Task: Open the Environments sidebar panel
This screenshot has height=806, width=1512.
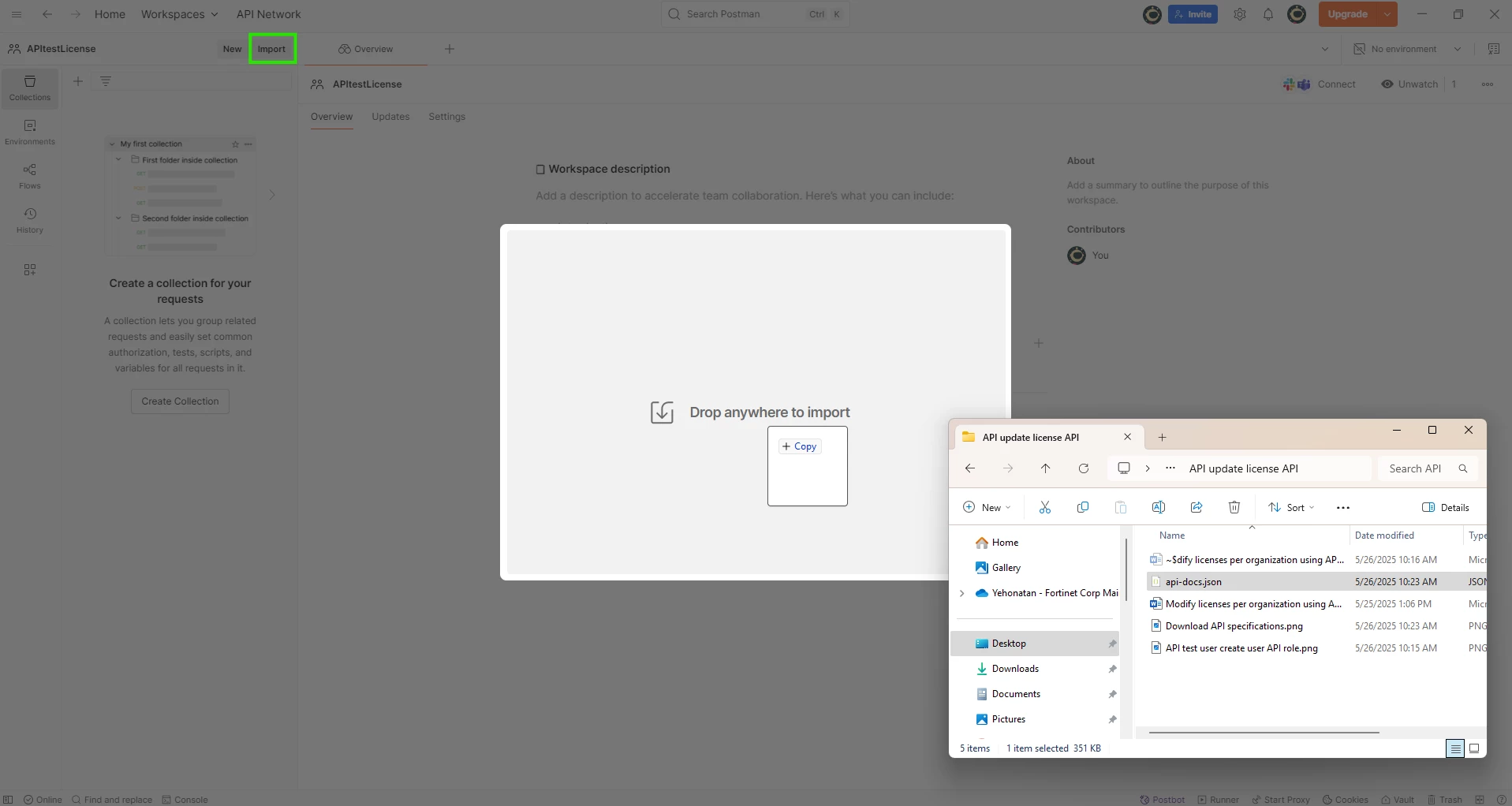Action: pos(30,132)
